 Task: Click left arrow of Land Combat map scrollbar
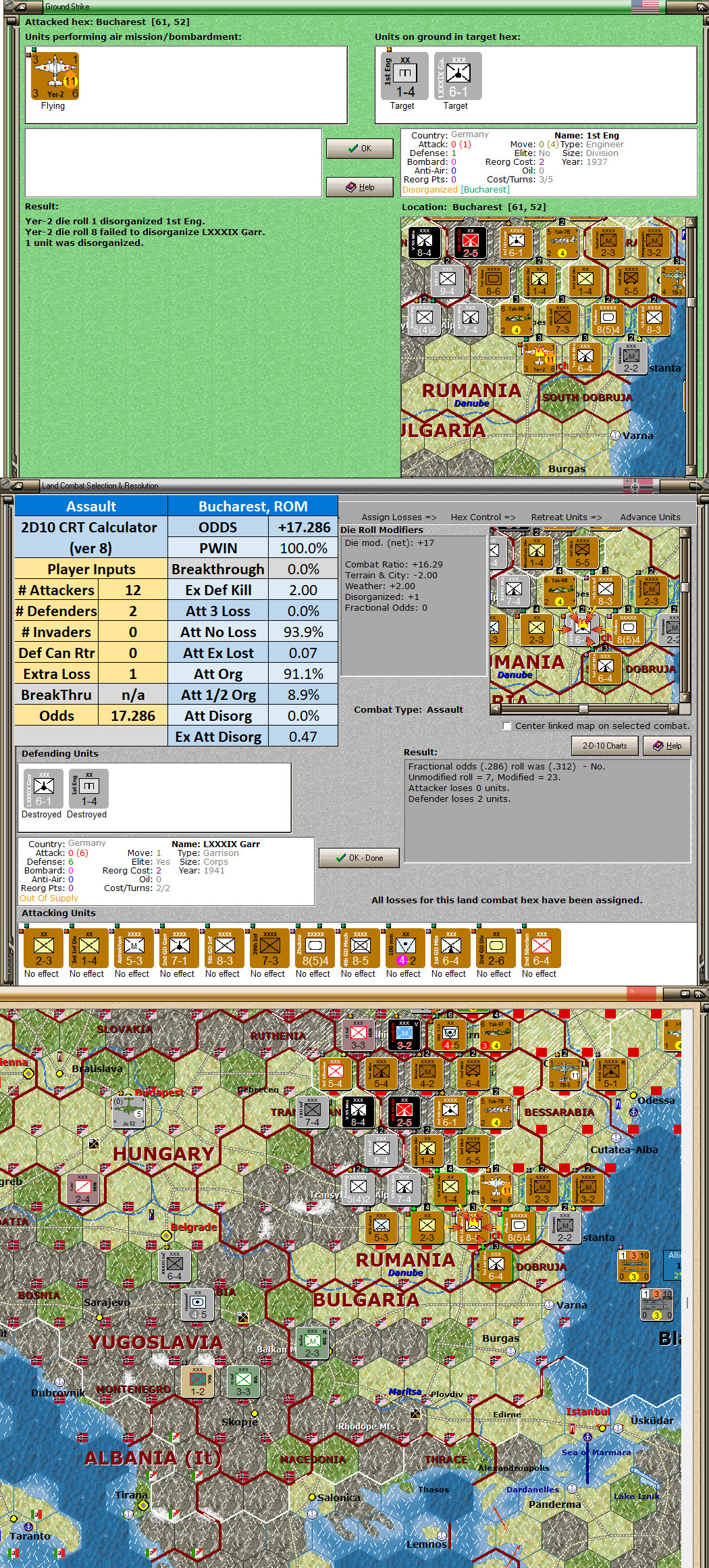click(495, 709)
